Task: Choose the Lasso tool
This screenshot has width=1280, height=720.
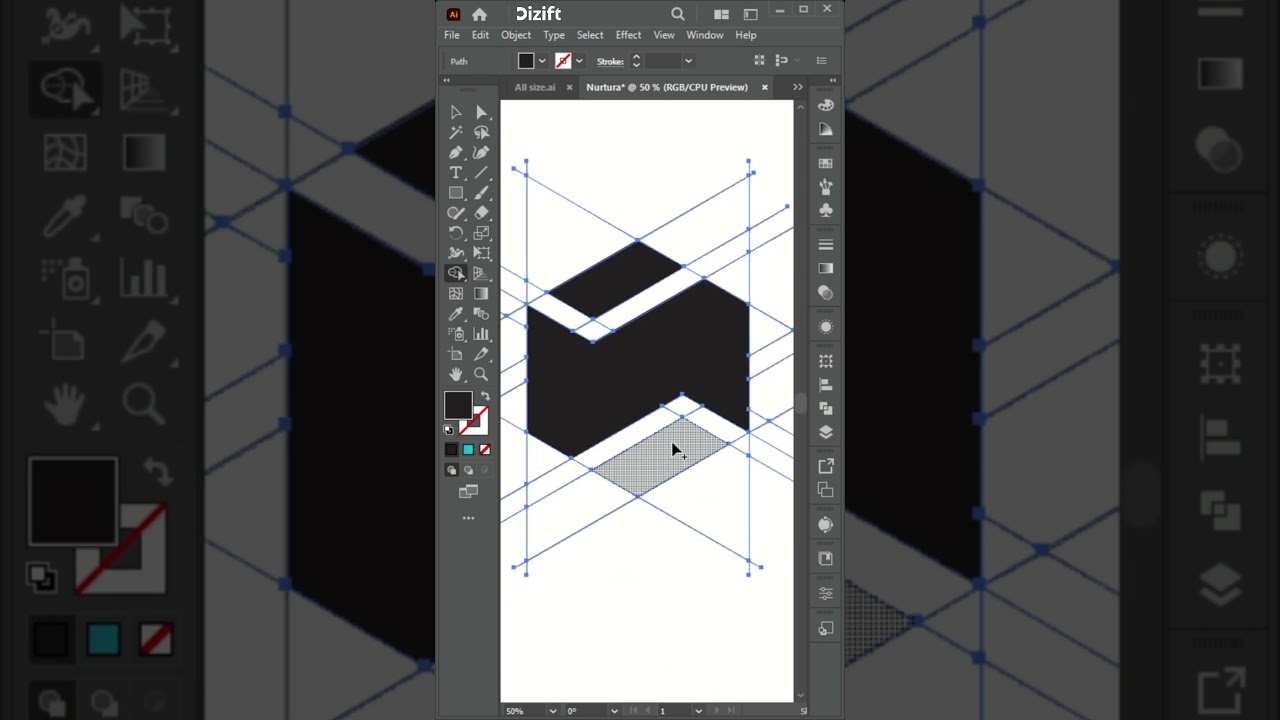Action: pos(481,132)
